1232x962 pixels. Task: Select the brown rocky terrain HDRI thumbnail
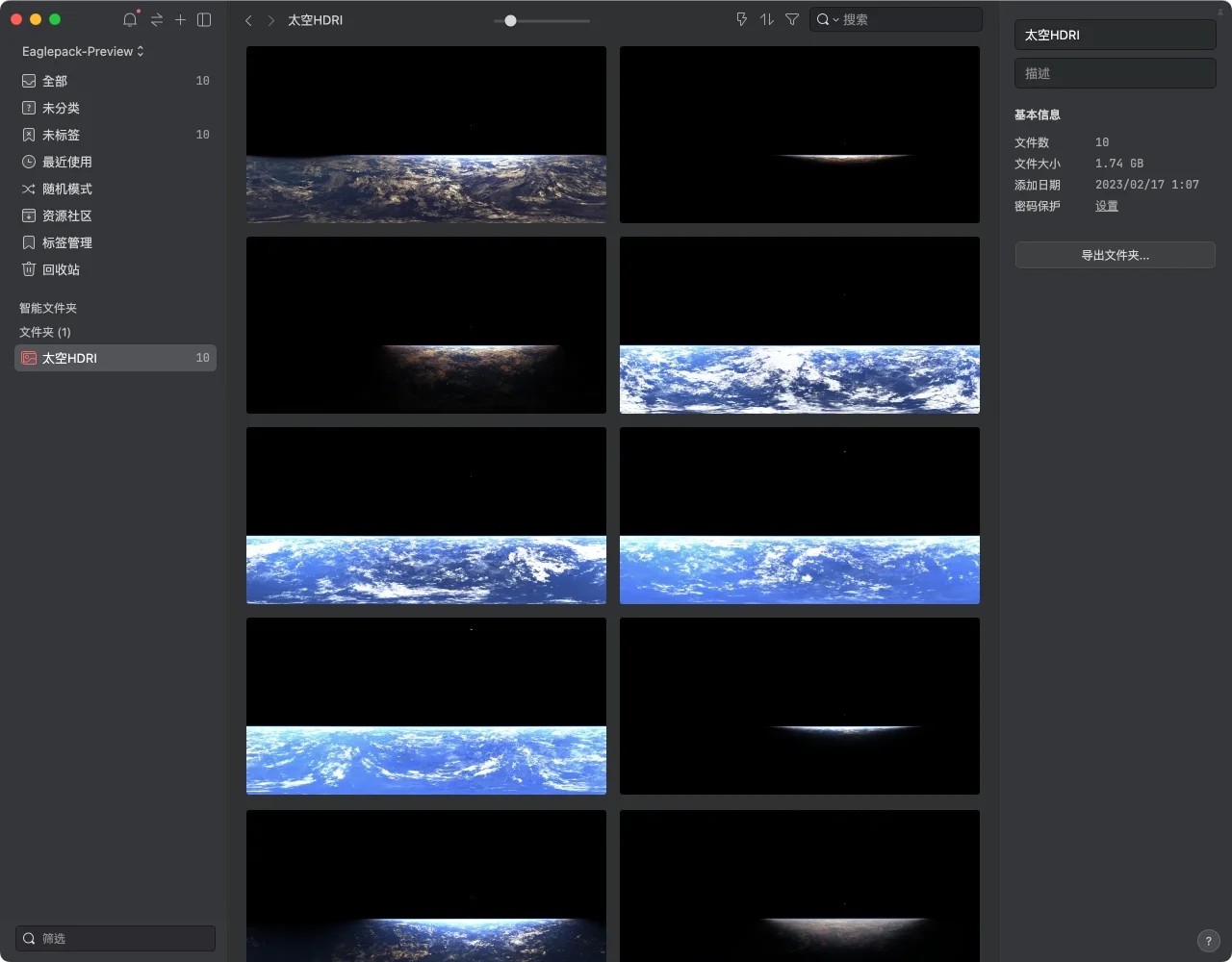pos(426,135)
